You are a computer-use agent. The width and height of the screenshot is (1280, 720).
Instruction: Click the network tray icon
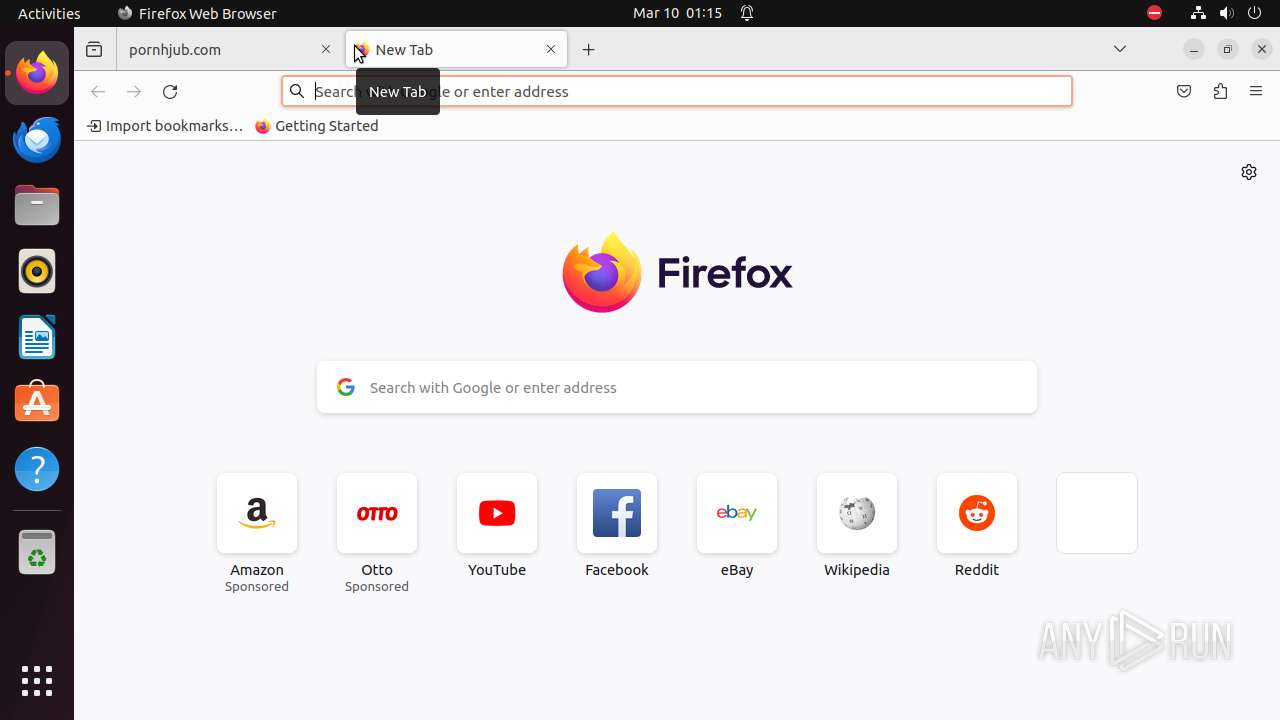1197,13
